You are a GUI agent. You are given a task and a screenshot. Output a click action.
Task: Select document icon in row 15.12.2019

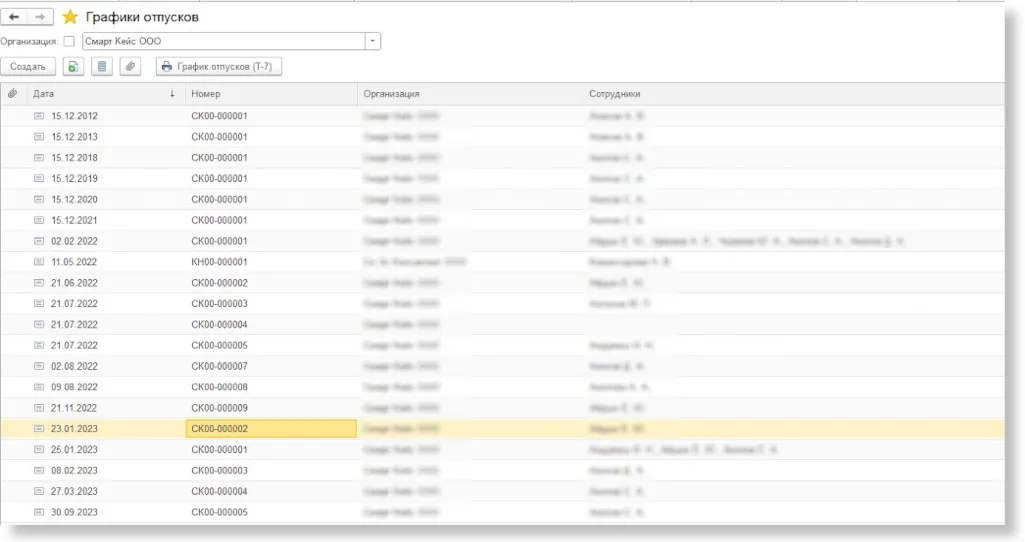click(x=39, y=178)
